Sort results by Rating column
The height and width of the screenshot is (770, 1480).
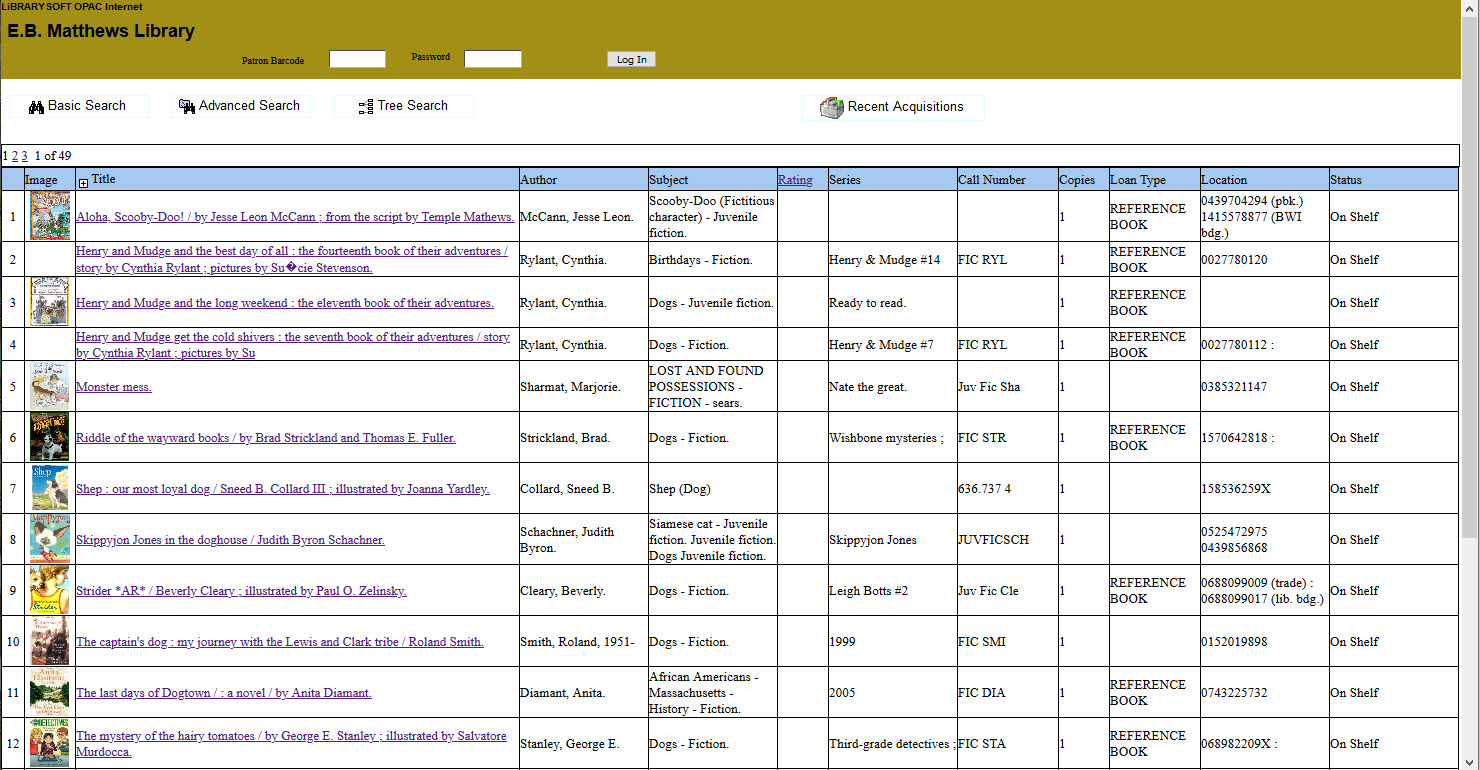[x=795, y=180]
